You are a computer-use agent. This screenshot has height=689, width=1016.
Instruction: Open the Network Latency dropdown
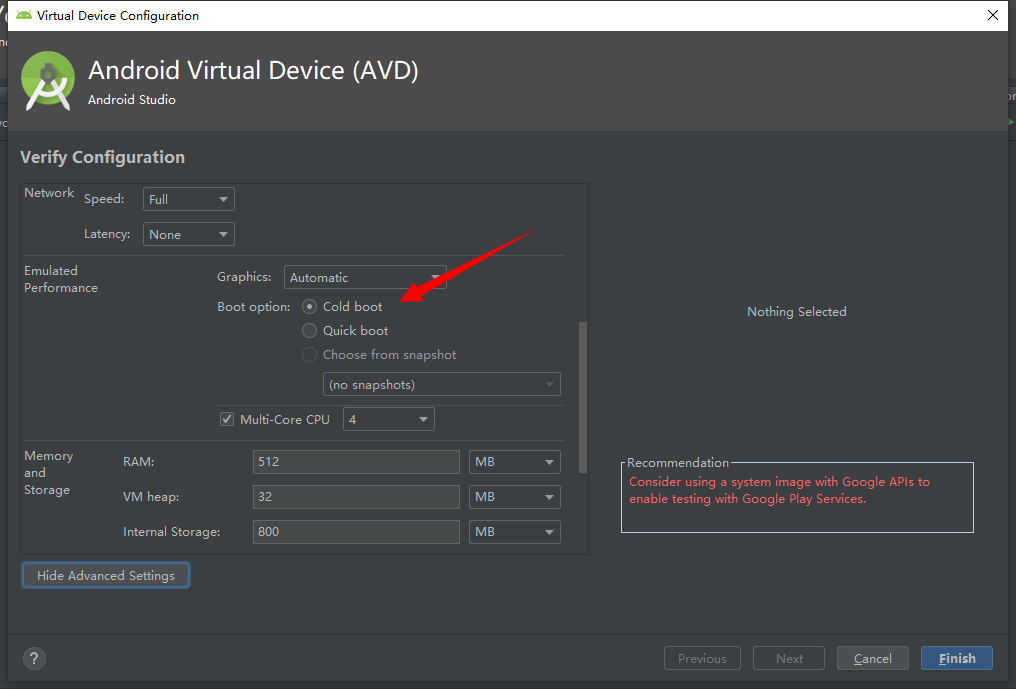click(189, 234)
